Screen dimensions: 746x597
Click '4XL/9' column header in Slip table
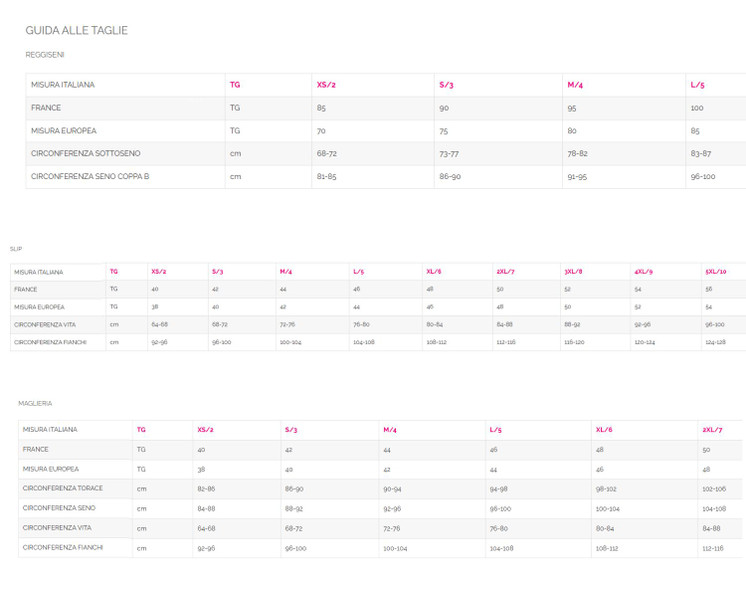point(643,272)
